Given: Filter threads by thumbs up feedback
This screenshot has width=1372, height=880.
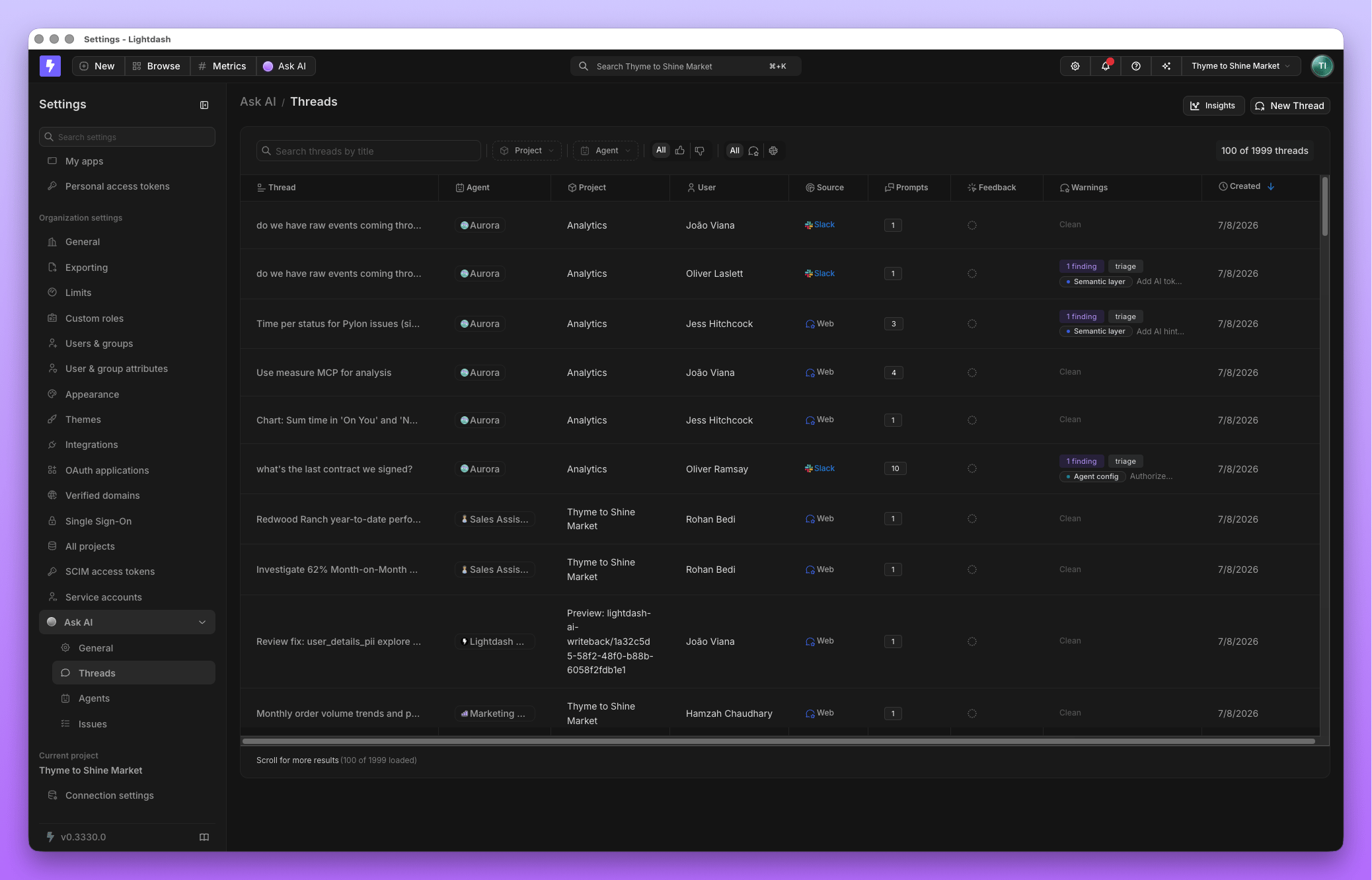Looking at the screenshot, I should [680, 151].
